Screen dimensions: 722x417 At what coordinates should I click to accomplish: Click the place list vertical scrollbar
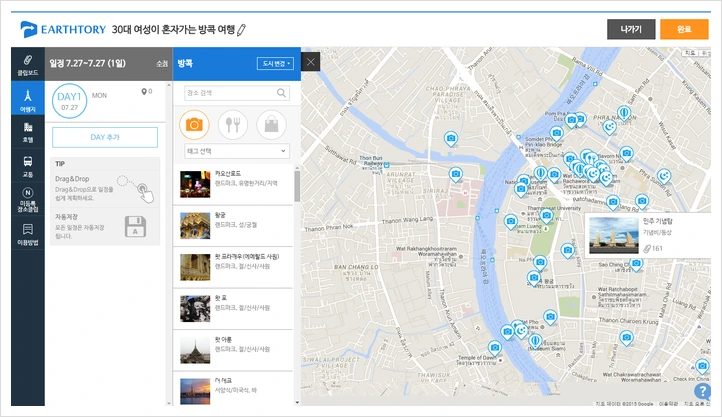coord(297,186)
